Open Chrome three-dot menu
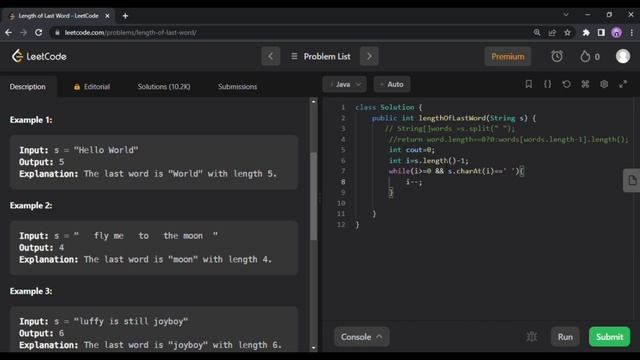 pos(631,33)
